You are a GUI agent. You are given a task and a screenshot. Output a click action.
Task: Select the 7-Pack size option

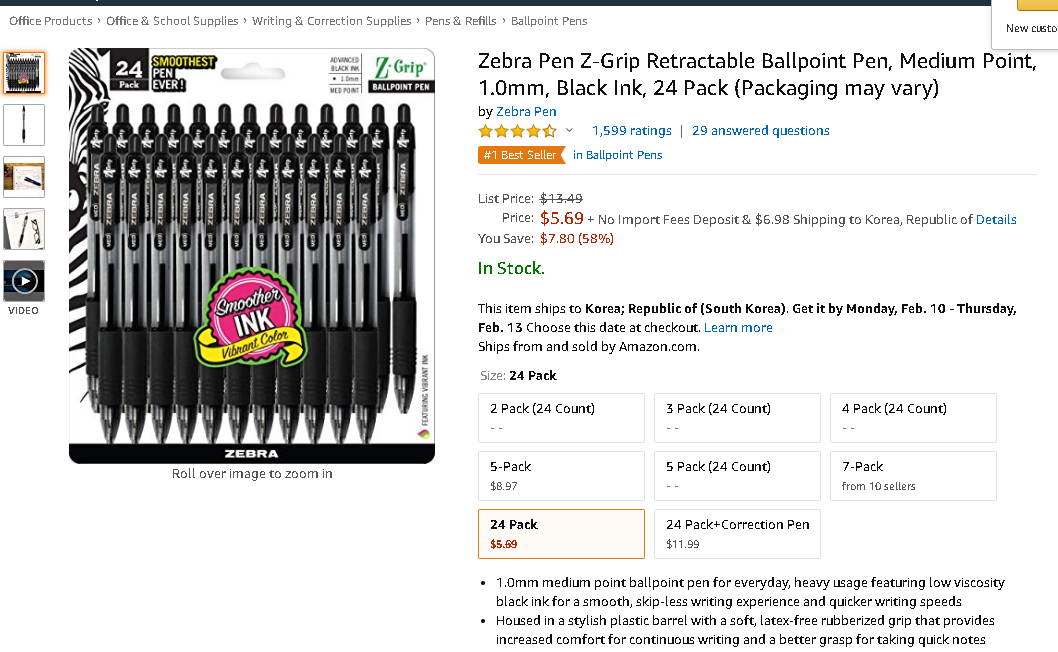pos(913,476)
